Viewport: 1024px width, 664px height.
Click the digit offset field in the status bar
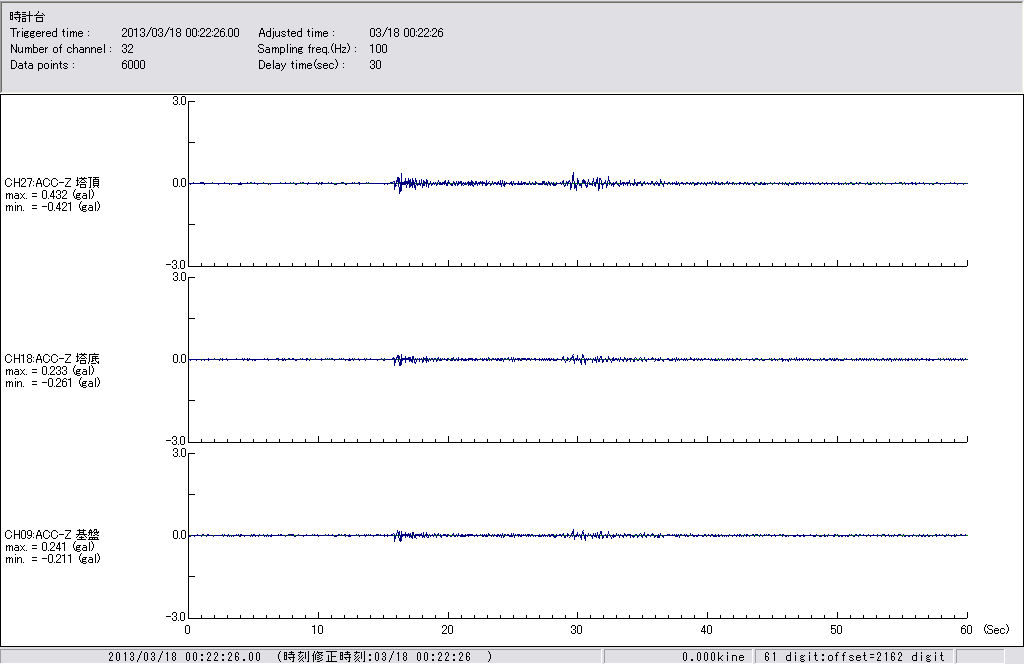[x=854, y=657]
